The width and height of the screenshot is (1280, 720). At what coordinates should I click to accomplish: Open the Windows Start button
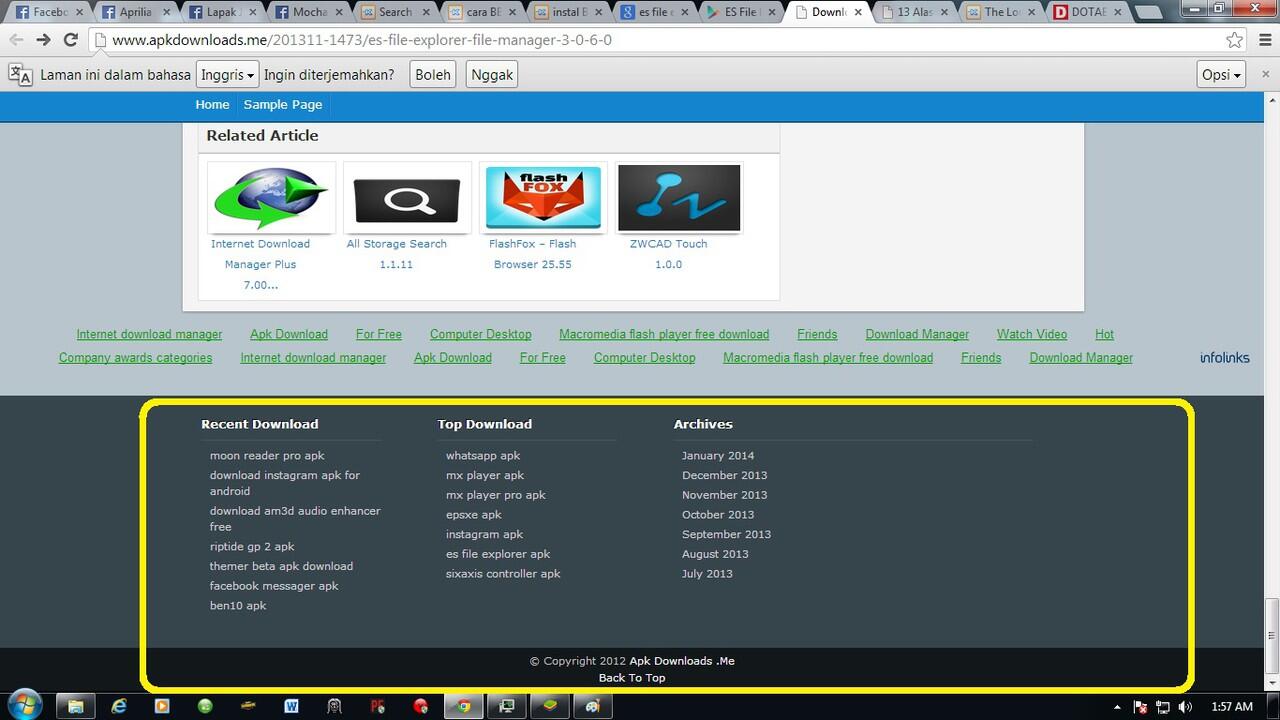pyautogui.click(x=24, y=705)
